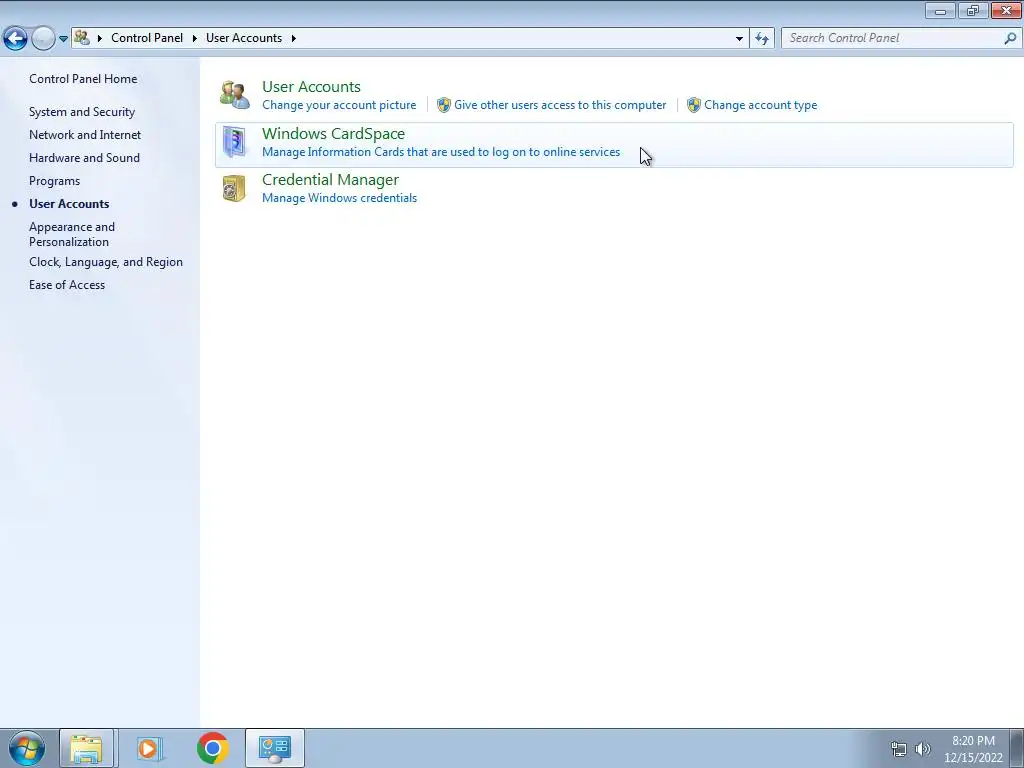This screenshot has width=1024, height=768.
Task: Open the Windows Start menu
Action: point(26,748)
